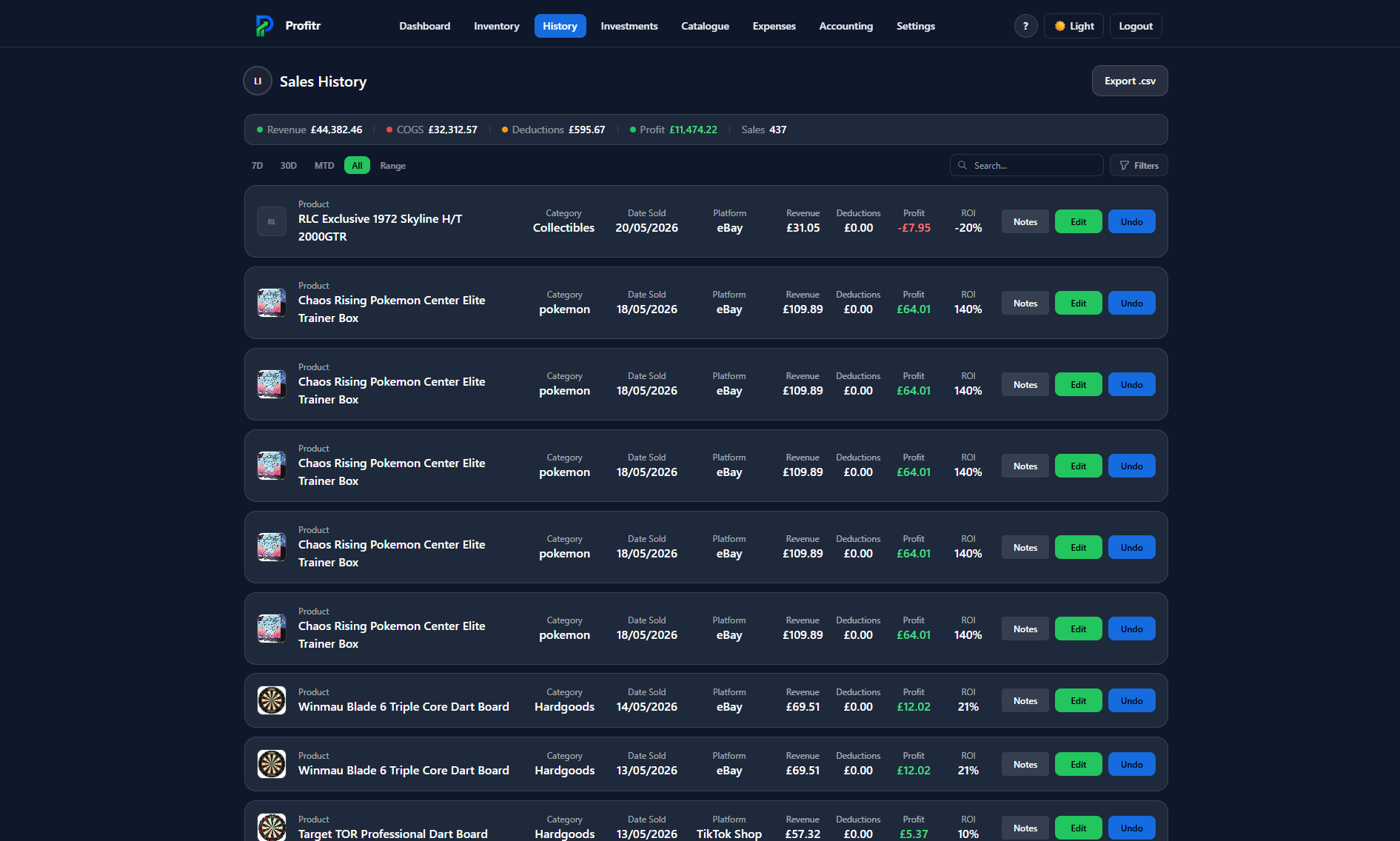Undo the Target TOR Professional Dart Board sale
1400x841 pixels.
pos(1131,828)
